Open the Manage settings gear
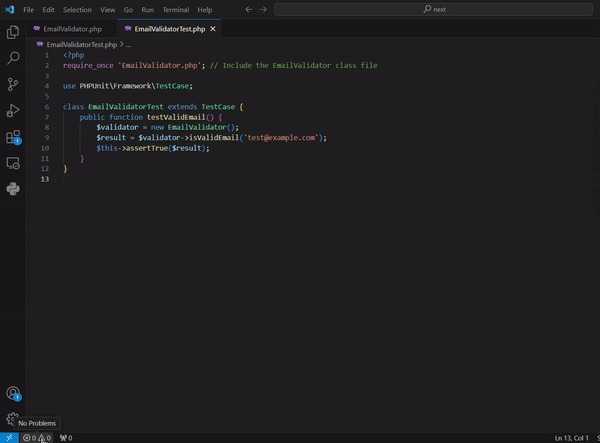 click(12, 419)
